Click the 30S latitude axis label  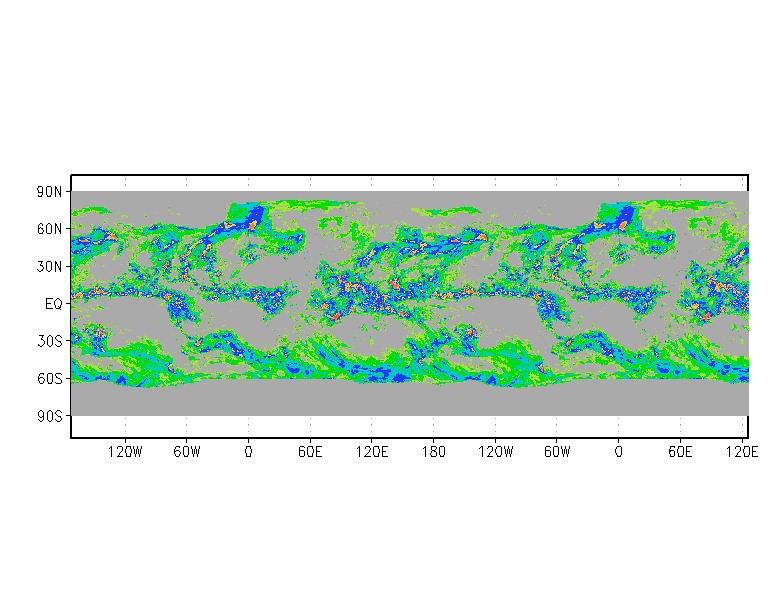click(50, 342)
